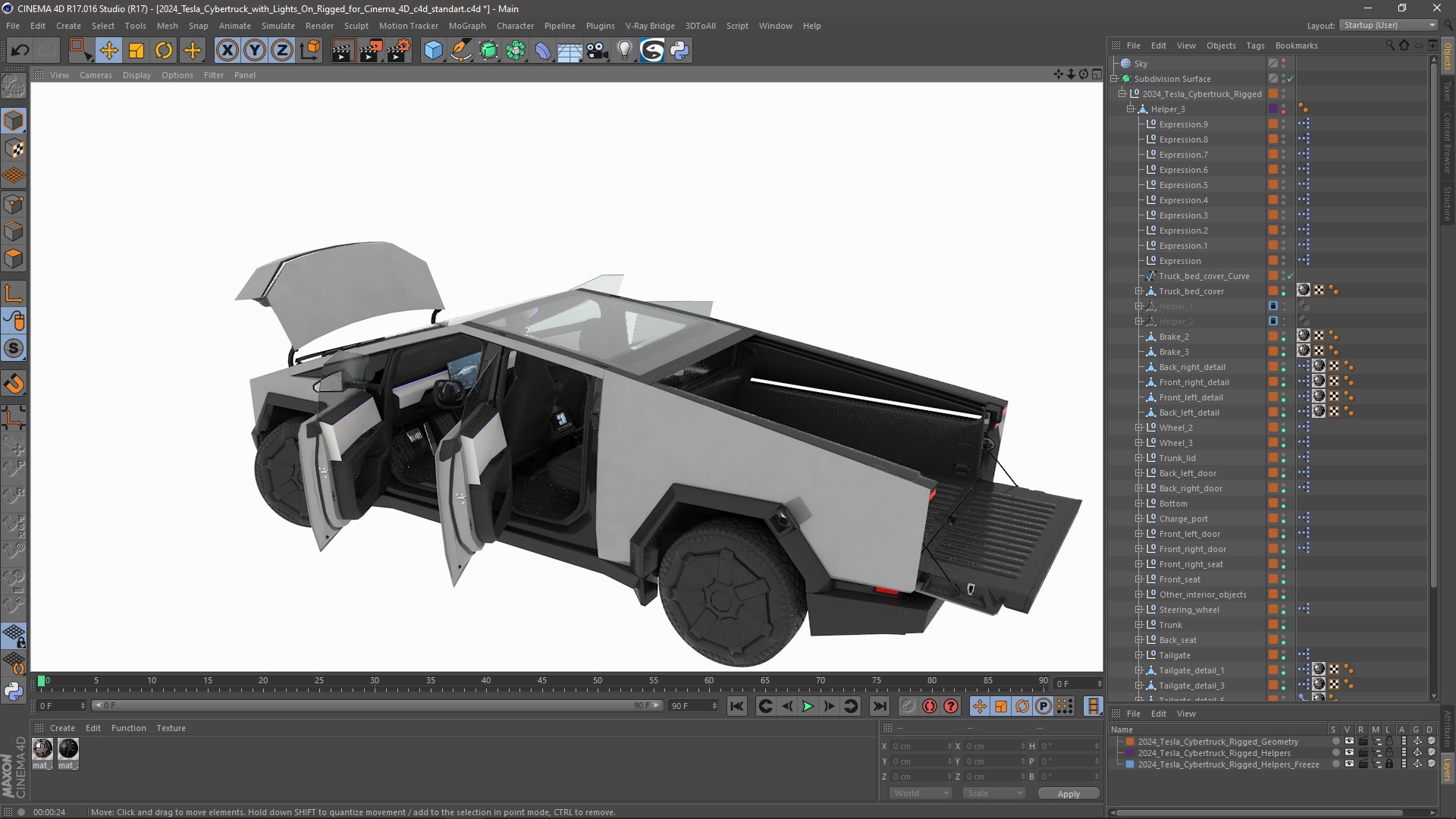
Task: Open Object Manager Tags menu
Action: point(1255,45)
